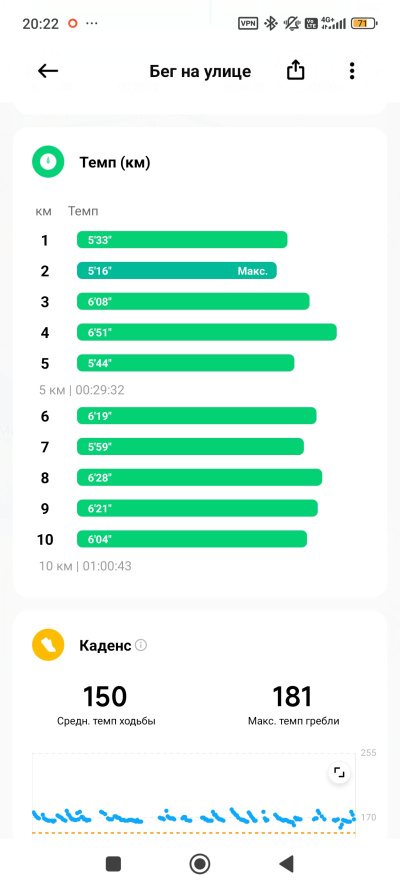The image size is (400, 889).
Task: Tap the Бег на улице title
Action: tap(200, 71)
